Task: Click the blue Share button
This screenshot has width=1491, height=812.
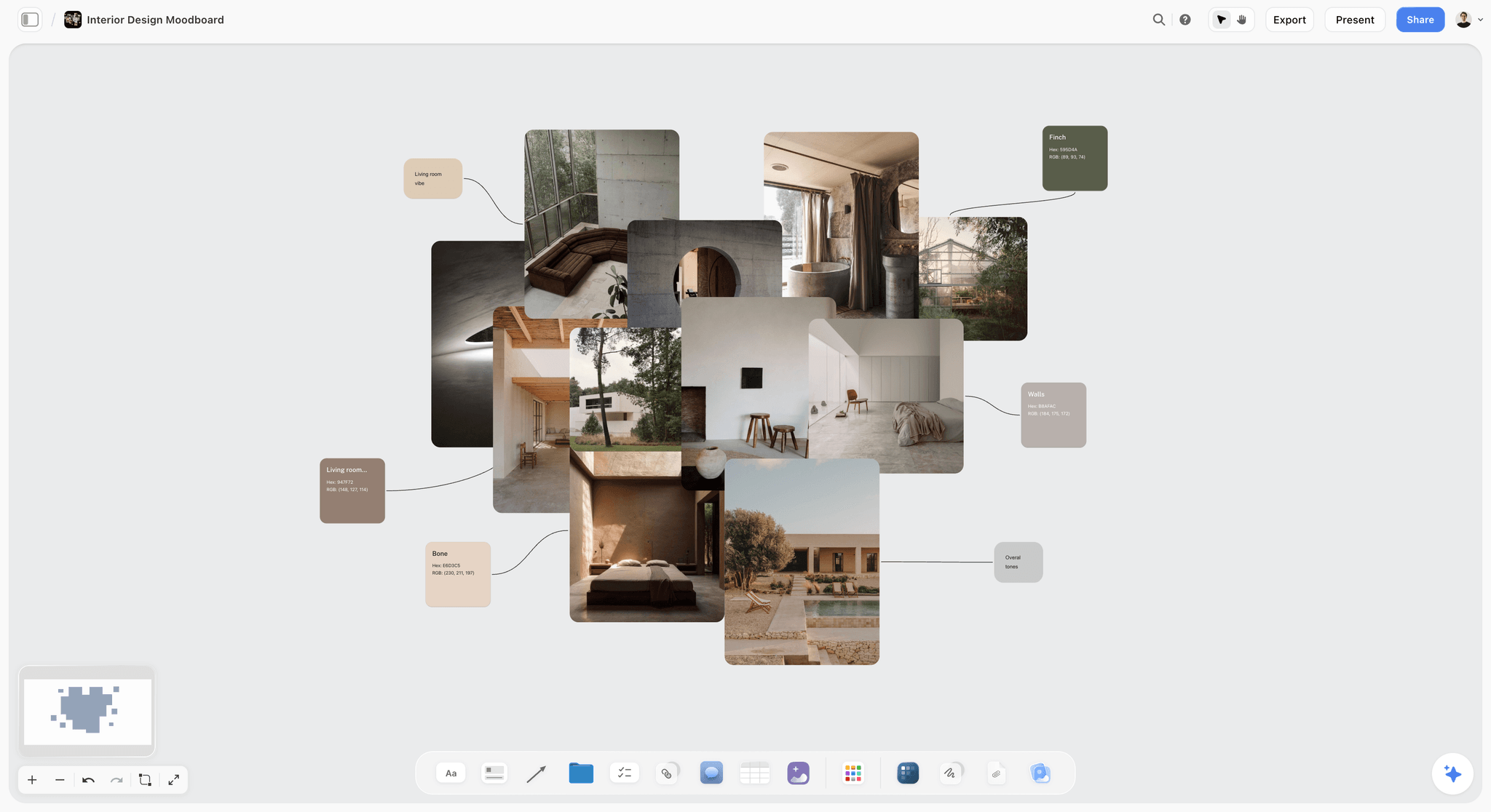Action: [x=1420, y=20]
